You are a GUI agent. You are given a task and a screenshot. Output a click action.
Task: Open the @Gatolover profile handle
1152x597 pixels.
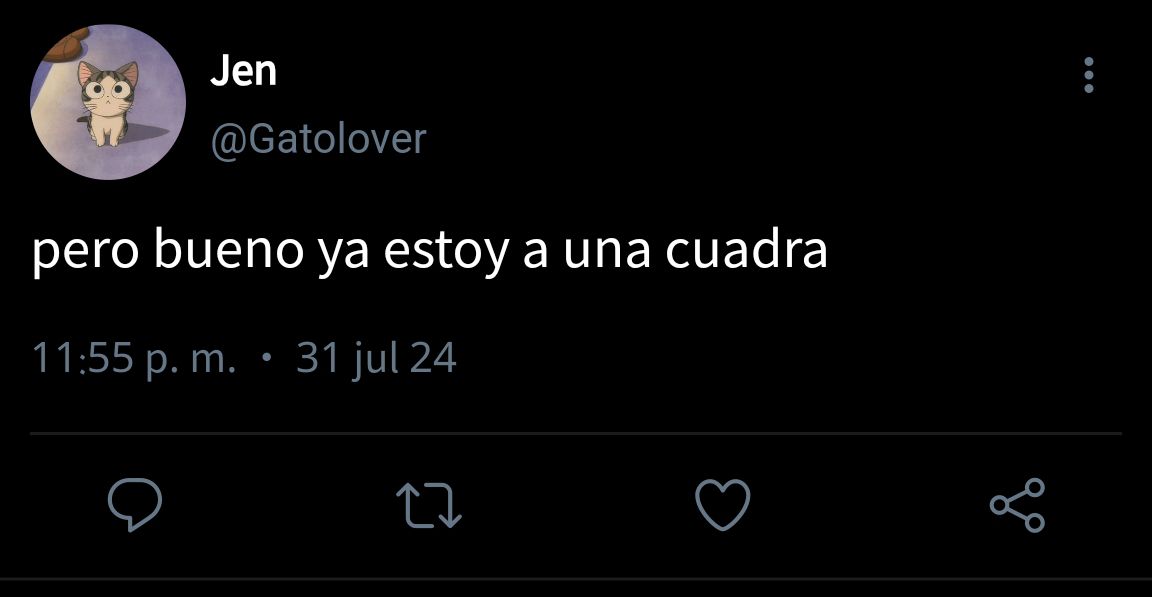point(318,139)
